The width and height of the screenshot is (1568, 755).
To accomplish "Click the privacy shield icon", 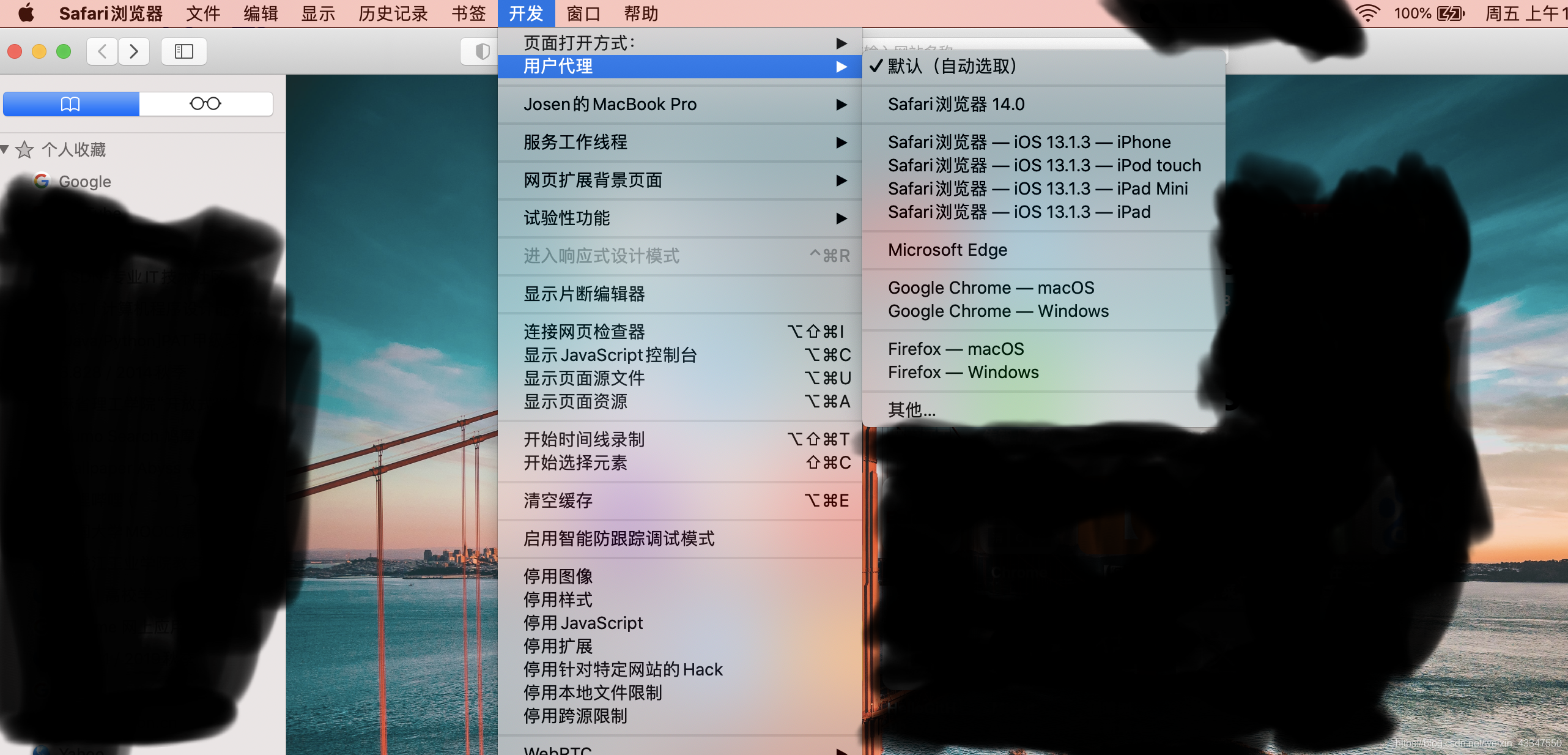I will 482,51.
